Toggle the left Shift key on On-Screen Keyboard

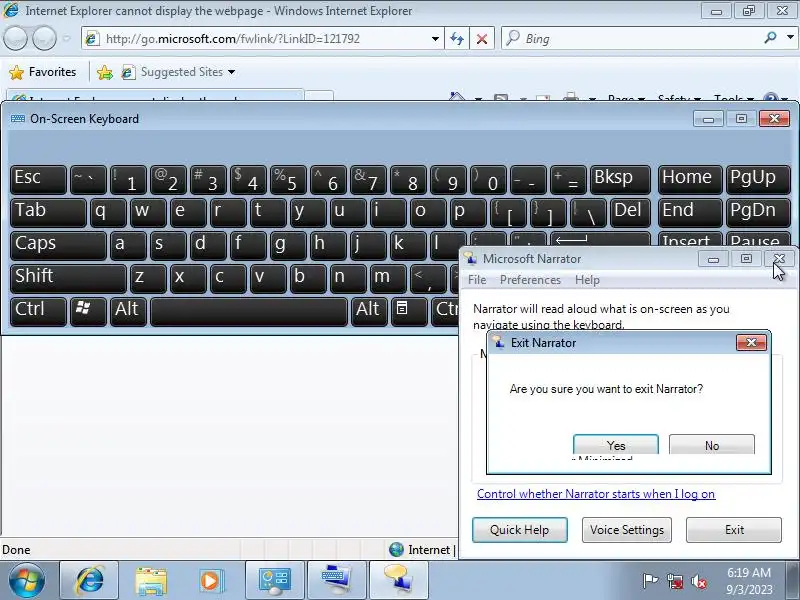pyautogui.click(x=68, y=279)
